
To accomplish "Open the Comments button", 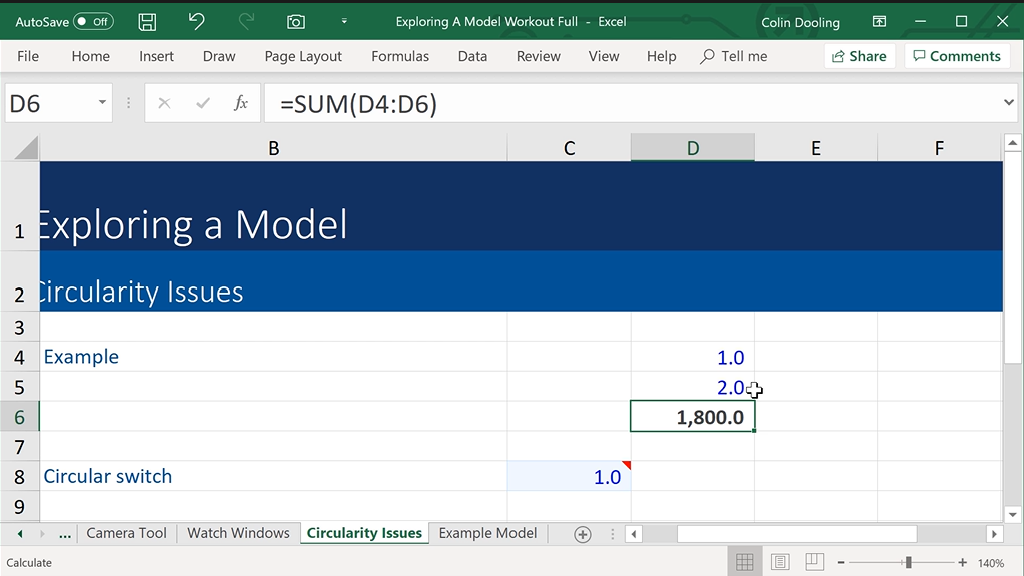I will point(956,56).
